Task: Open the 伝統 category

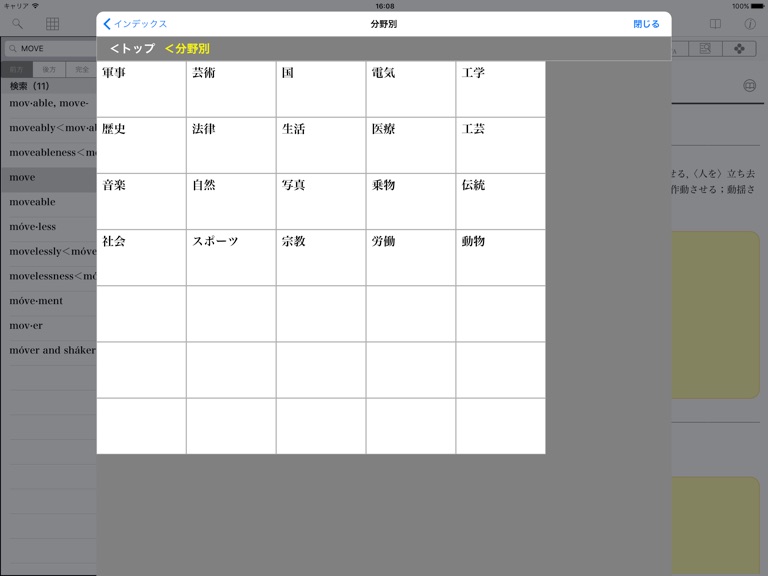Action: pos(501,201)
